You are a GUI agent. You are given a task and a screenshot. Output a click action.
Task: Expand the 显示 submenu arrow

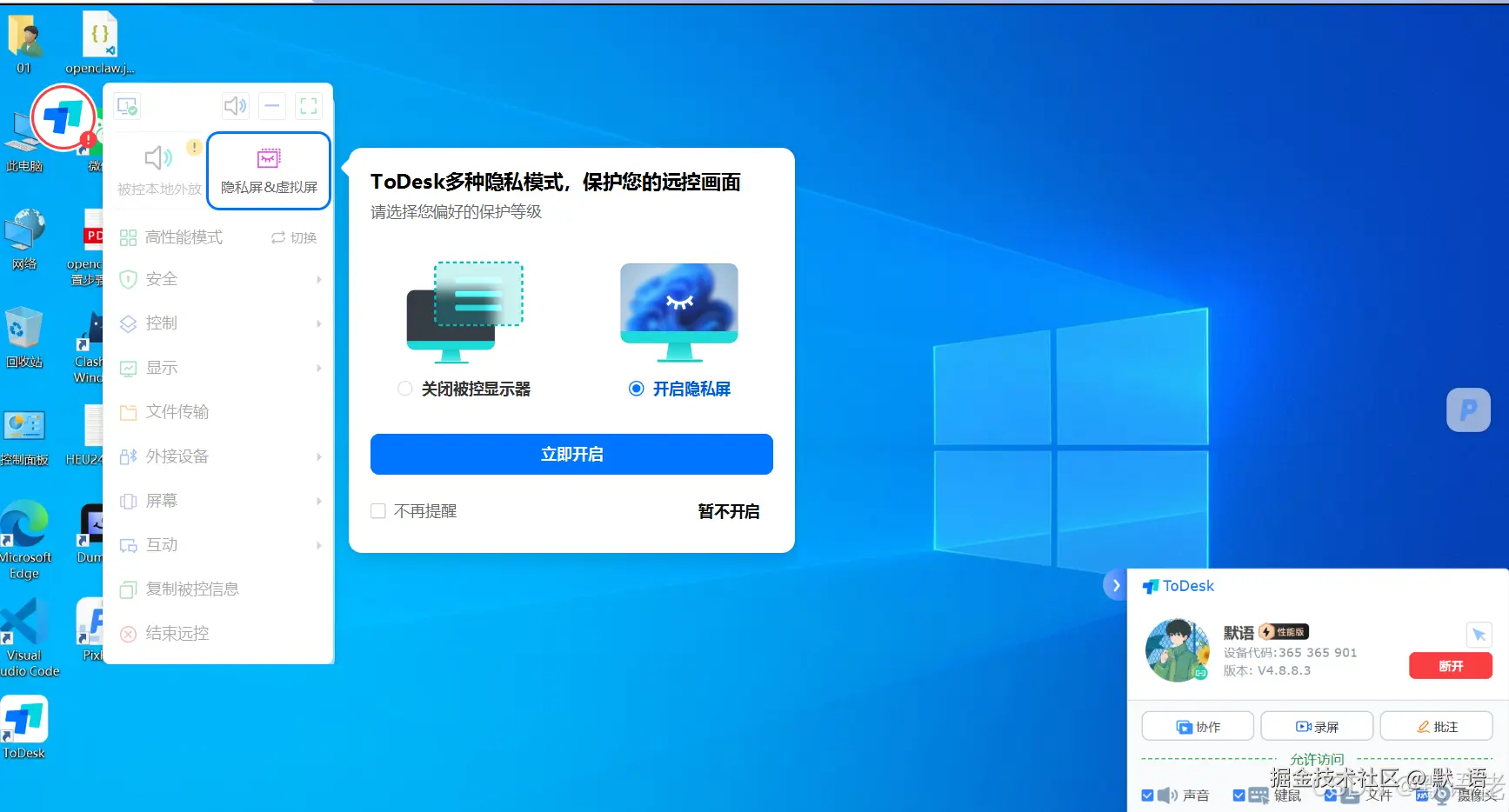[x=319, y=368]
